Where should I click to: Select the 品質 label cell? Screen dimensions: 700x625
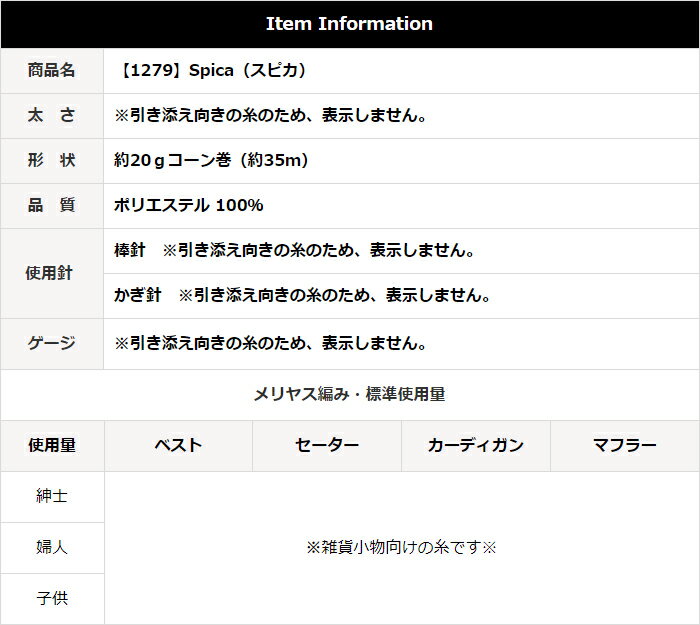[x=52, y=206]
